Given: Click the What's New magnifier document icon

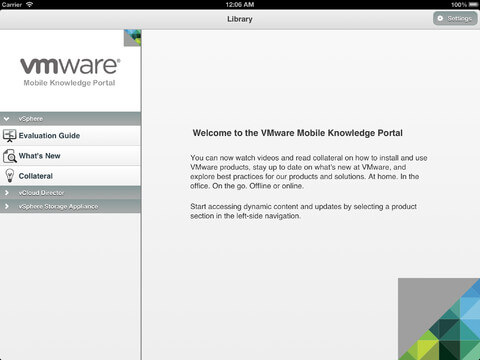Looking at the screenshot, I should click(x=10, y=156).
